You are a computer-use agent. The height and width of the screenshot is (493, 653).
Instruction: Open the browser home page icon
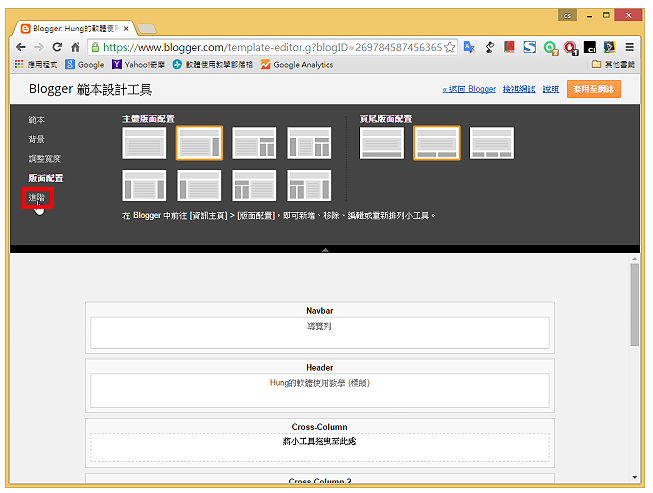tap(75, 47)
